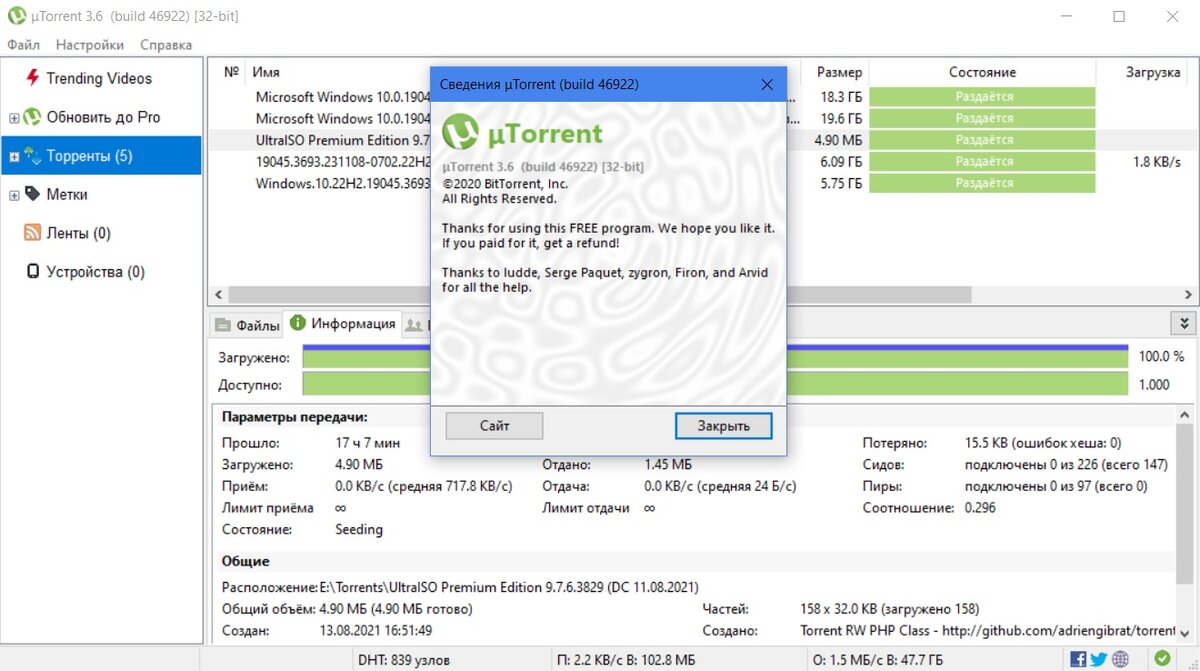
Task: Open the Файл menu
Action: (x=23, y=45)
